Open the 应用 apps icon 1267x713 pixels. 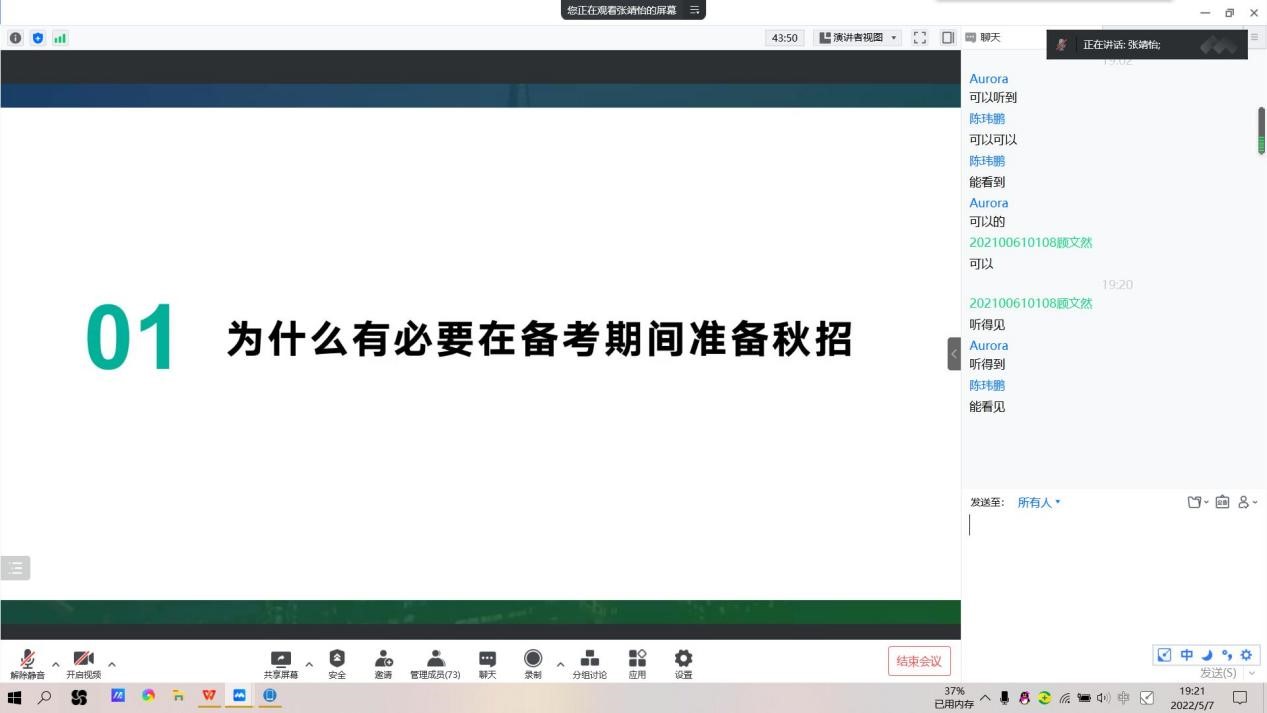[x=637, y=662]
